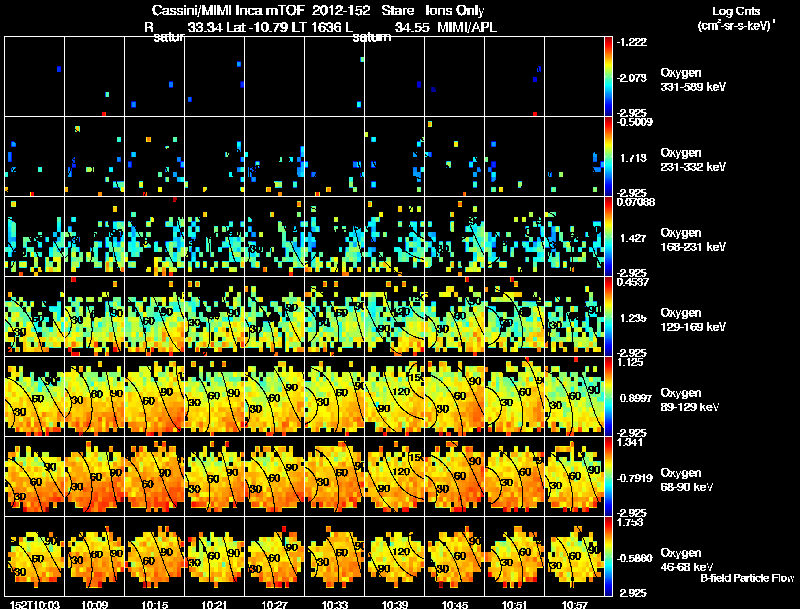The height and width of the screenshot is (609, 800).
Task: Select the Oxygen 68-90 keV label
Action: tap(687, 480)
